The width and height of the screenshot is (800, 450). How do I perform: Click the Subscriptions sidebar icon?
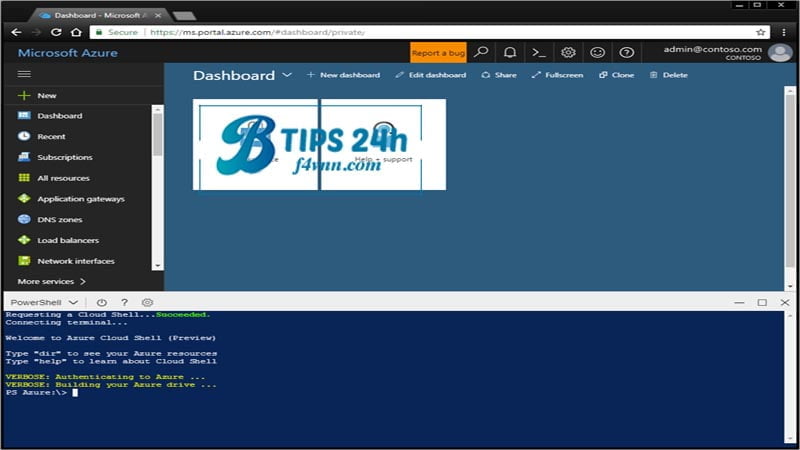24,157
